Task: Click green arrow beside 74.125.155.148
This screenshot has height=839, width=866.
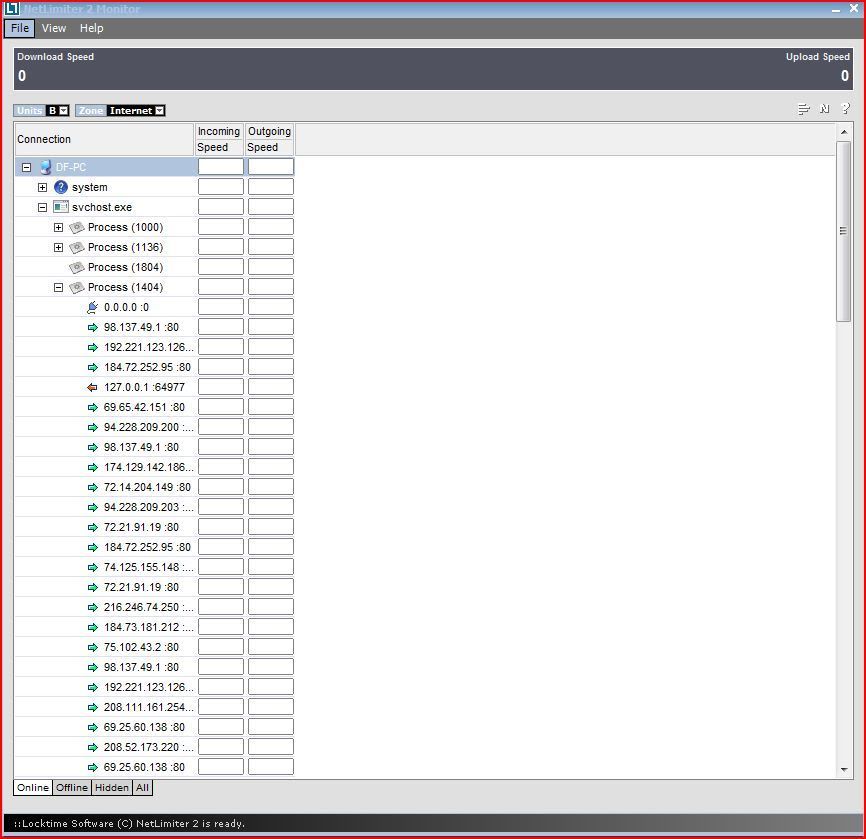Action: (92, 567)
